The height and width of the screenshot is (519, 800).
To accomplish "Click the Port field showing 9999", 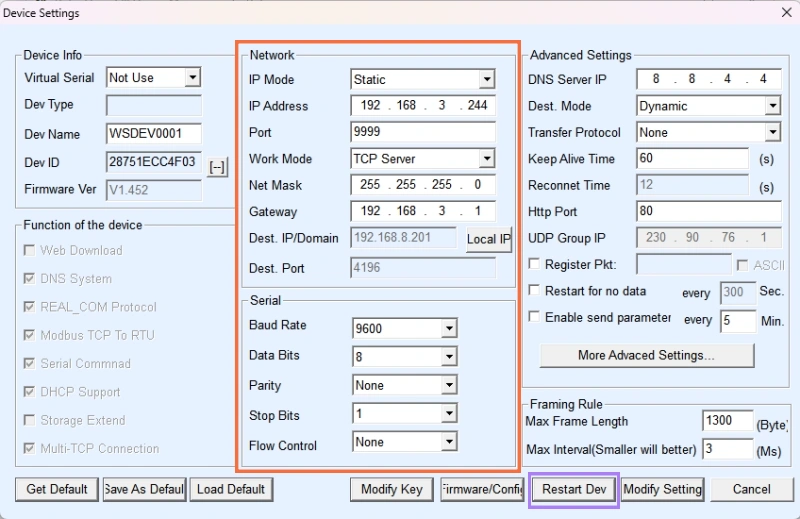I will click(x=423, y=132).
